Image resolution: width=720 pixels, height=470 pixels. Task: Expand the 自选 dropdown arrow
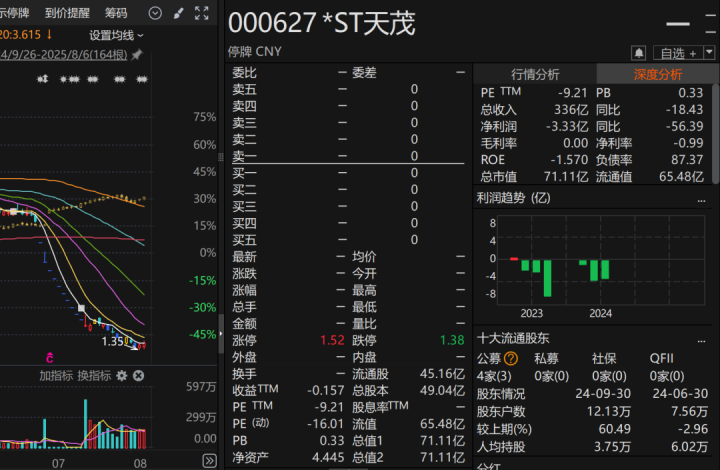click(x=709, y=53)
